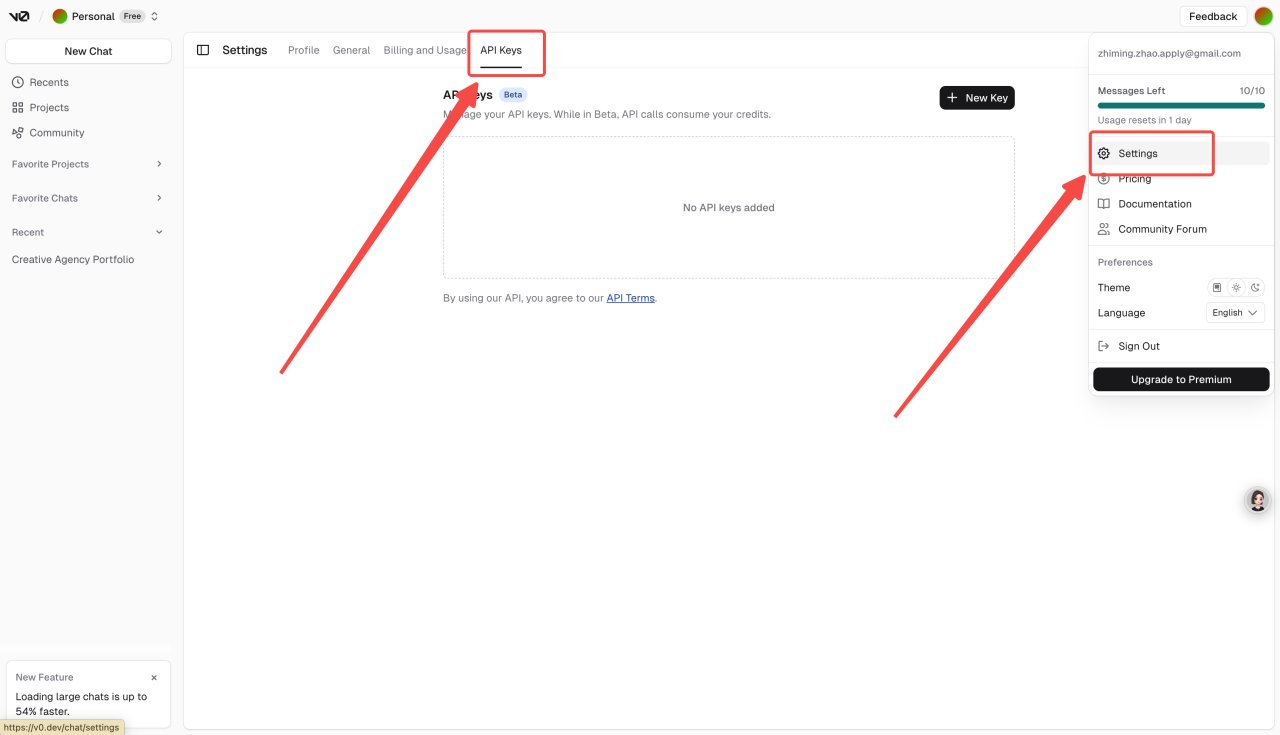1280x735 pixels.
Task: Click the Messages Left usage bar
Action: [1180, 105]
